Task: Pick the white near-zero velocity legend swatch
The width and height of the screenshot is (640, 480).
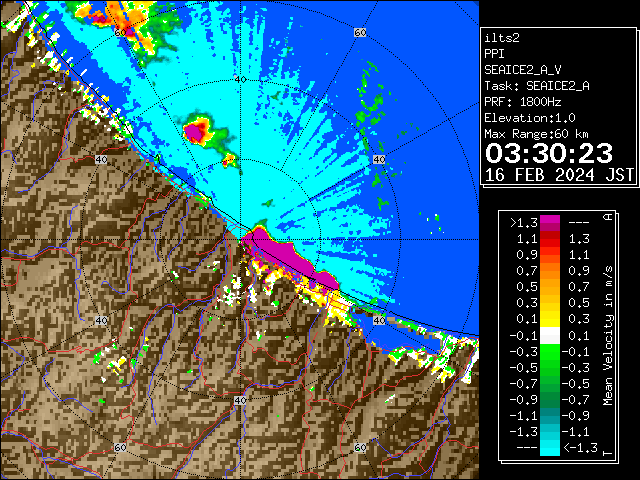Action: (550, 336)
